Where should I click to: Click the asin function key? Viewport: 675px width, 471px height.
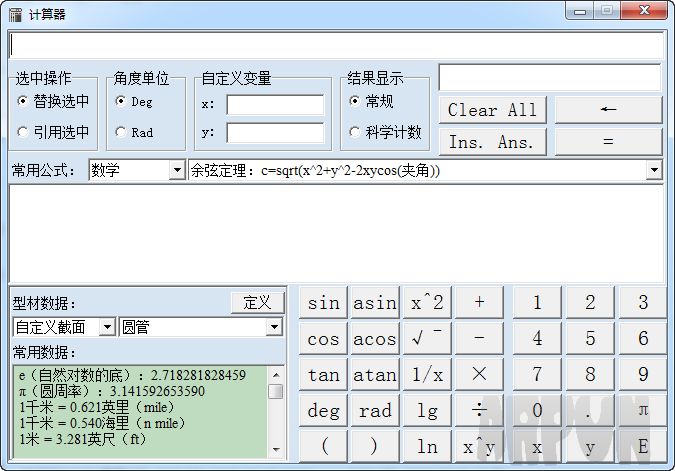click(x=375, y=302)
